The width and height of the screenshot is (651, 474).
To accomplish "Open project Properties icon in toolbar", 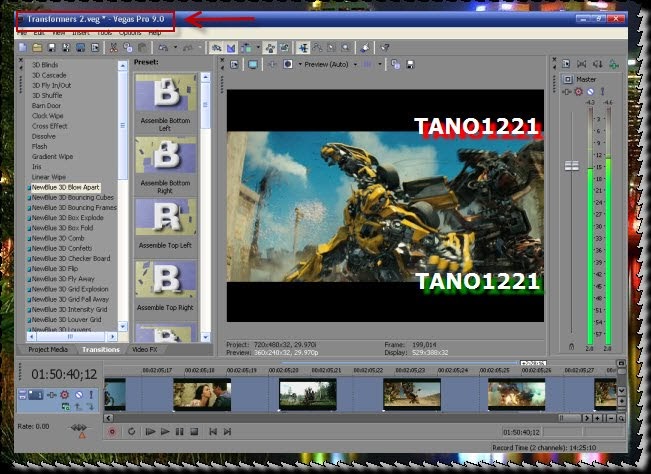I will point(95,48).
